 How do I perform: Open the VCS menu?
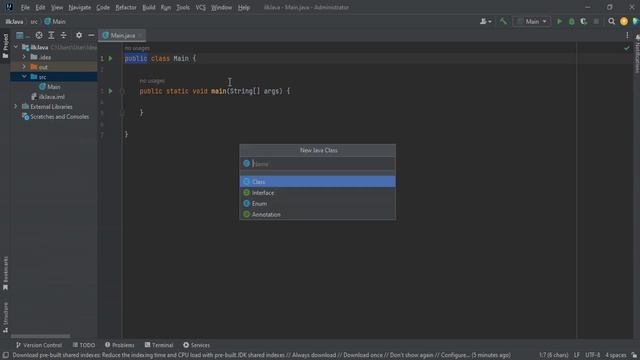pos(200,7)
